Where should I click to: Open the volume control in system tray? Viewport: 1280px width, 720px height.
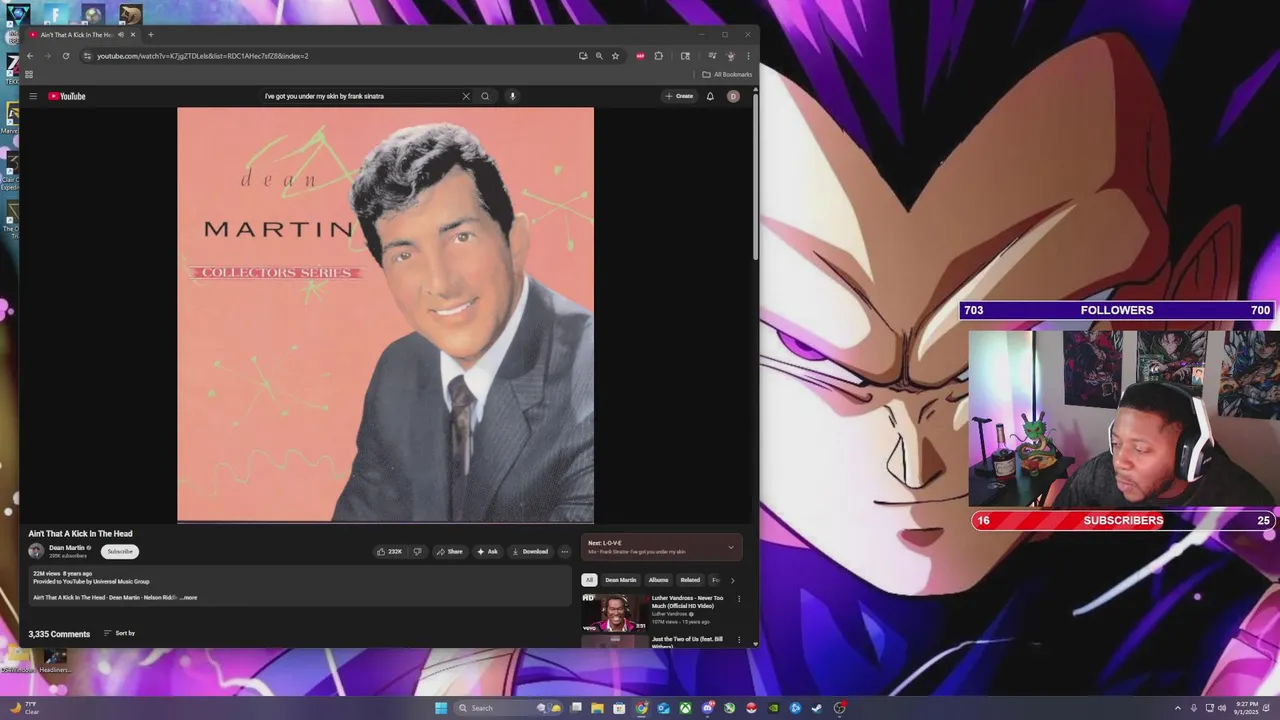point(1222,708)
